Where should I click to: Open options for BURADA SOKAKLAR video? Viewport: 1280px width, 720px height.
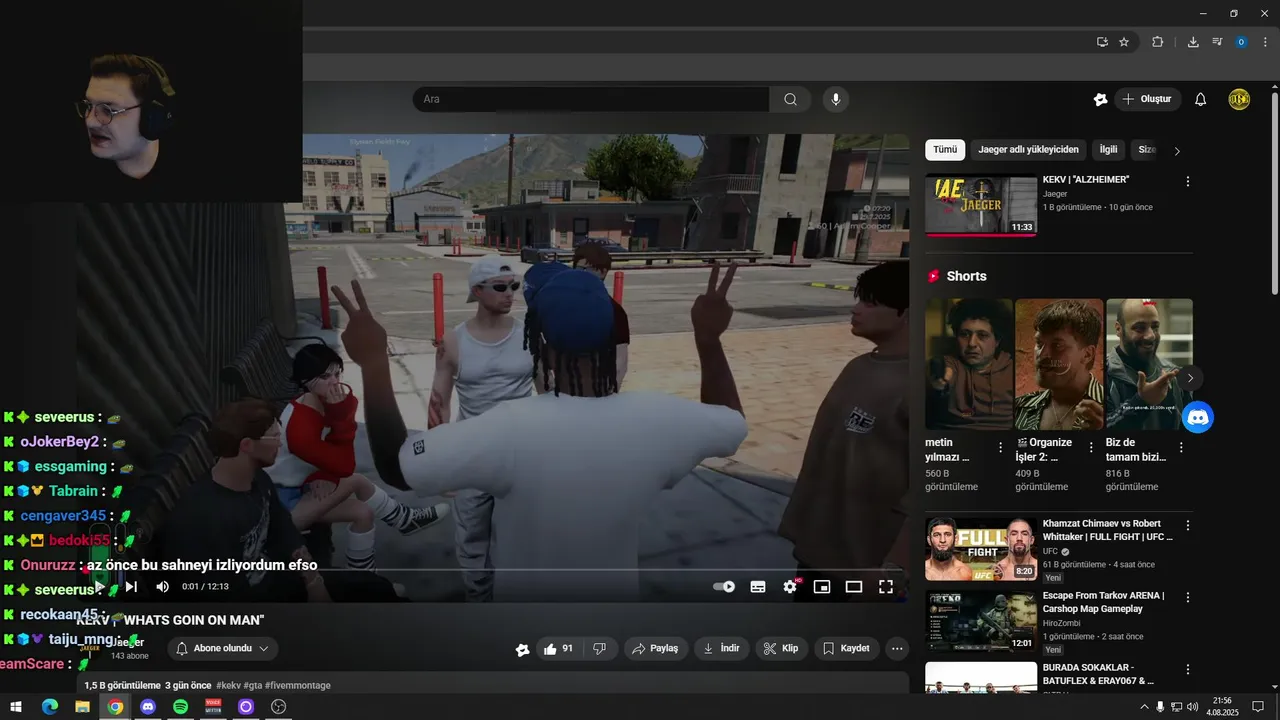(1188, 669)
